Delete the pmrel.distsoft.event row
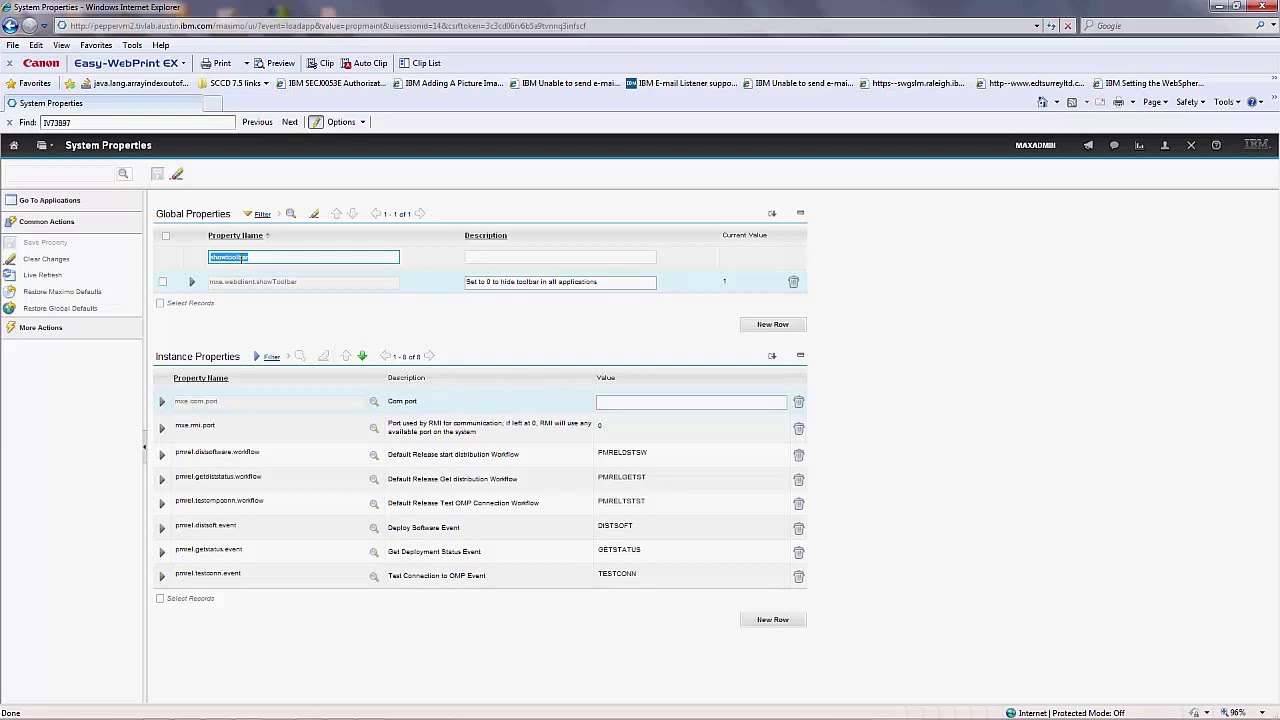This screenshot has height=720, width=1280. tap(798, 528)
